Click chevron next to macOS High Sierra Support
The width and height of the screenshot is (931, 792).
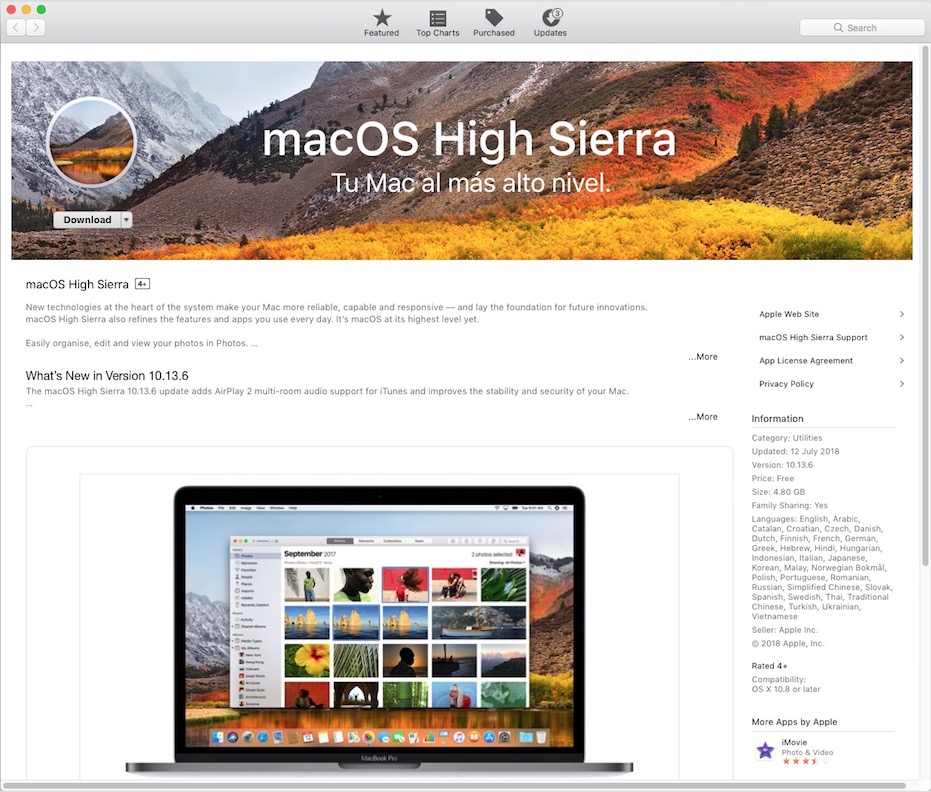pos(901,337)
